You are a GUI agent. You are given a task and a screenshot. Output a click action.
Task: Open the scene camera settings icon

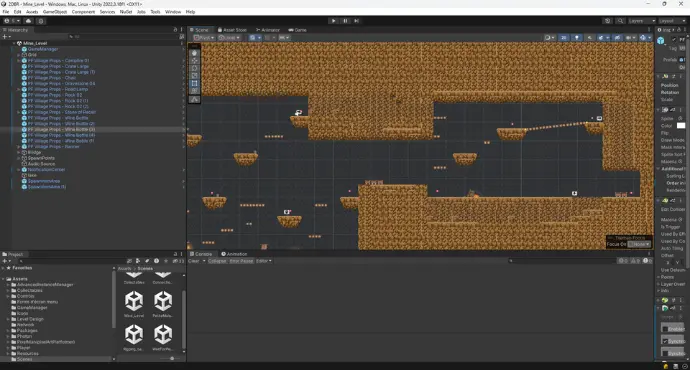pos(630,38)
